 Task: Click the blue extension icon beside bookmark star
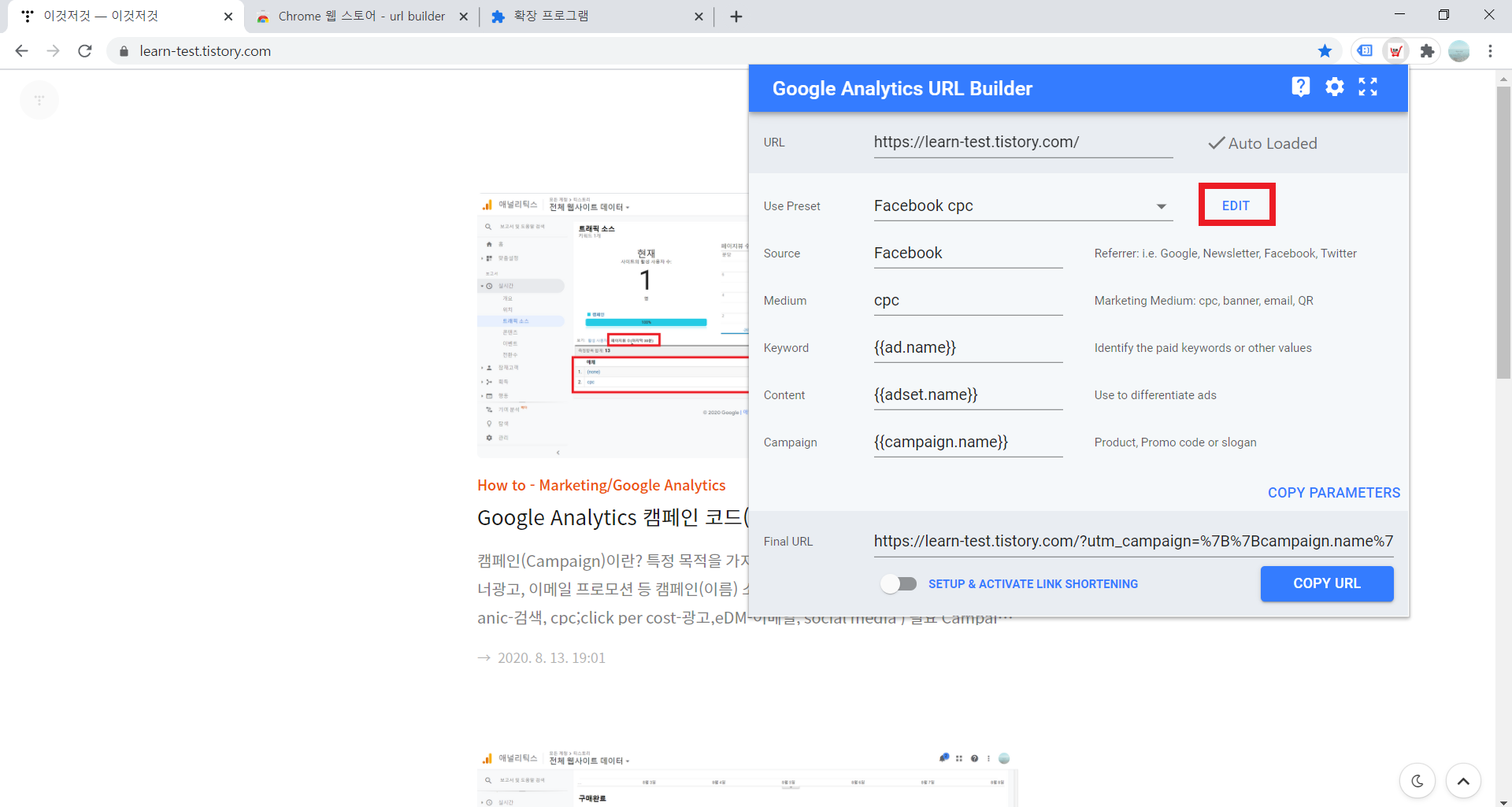pos(1365,51)
